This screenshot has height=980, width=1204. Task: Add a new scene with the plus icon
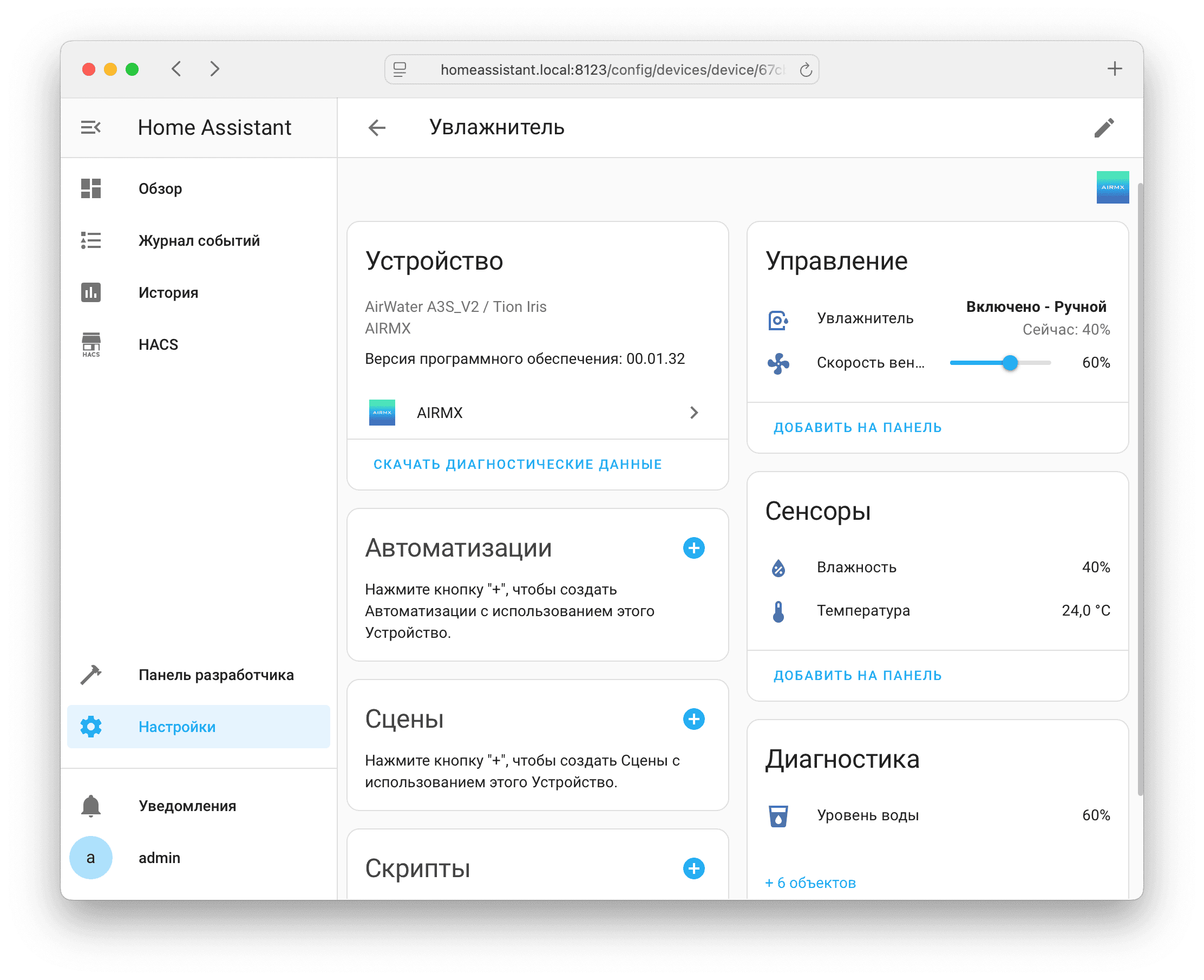(x=693, y=719)
